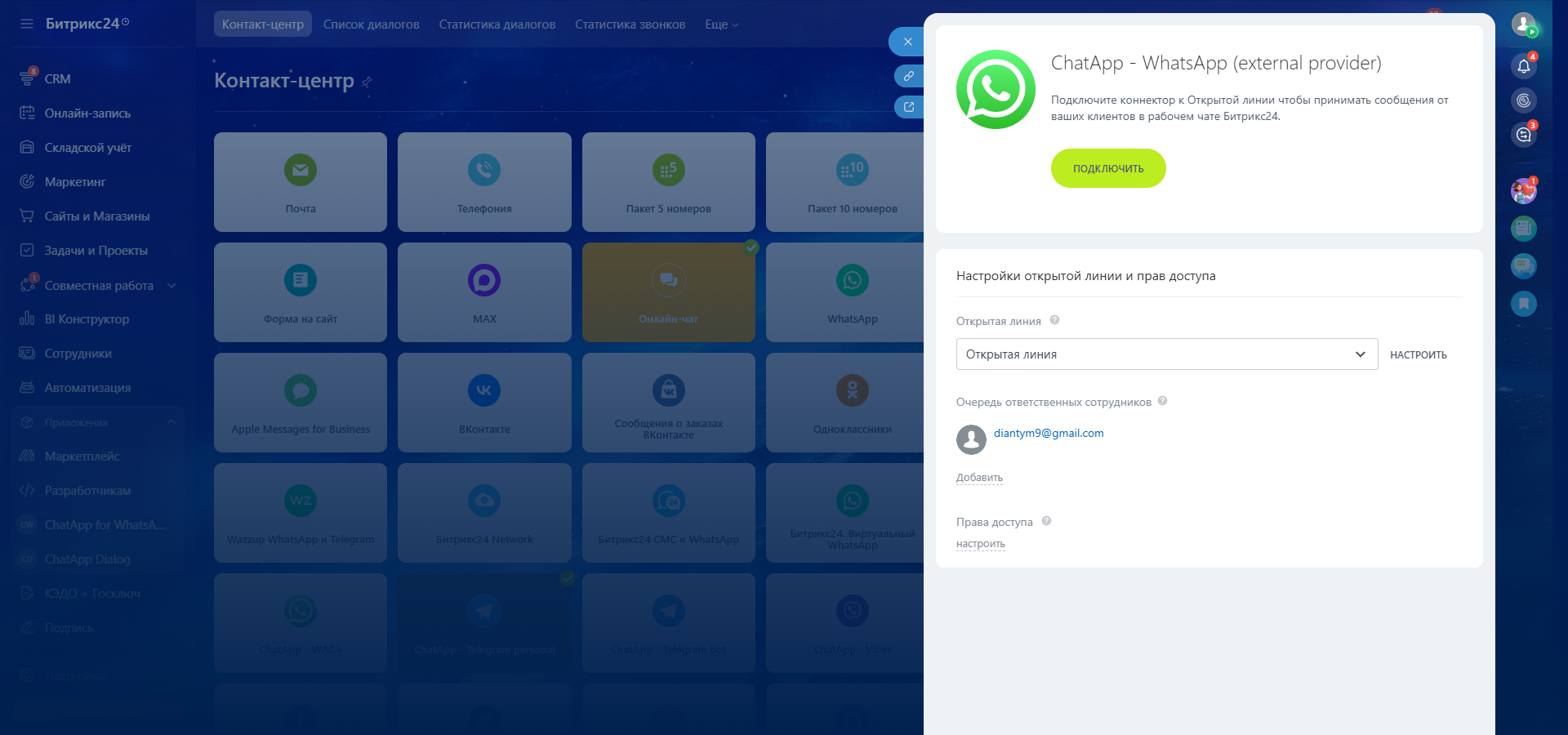Viewport: 1568px width, 735px height.
Task: Open the hamburger menu in the sidebar
Action: (x=27, y=24)
